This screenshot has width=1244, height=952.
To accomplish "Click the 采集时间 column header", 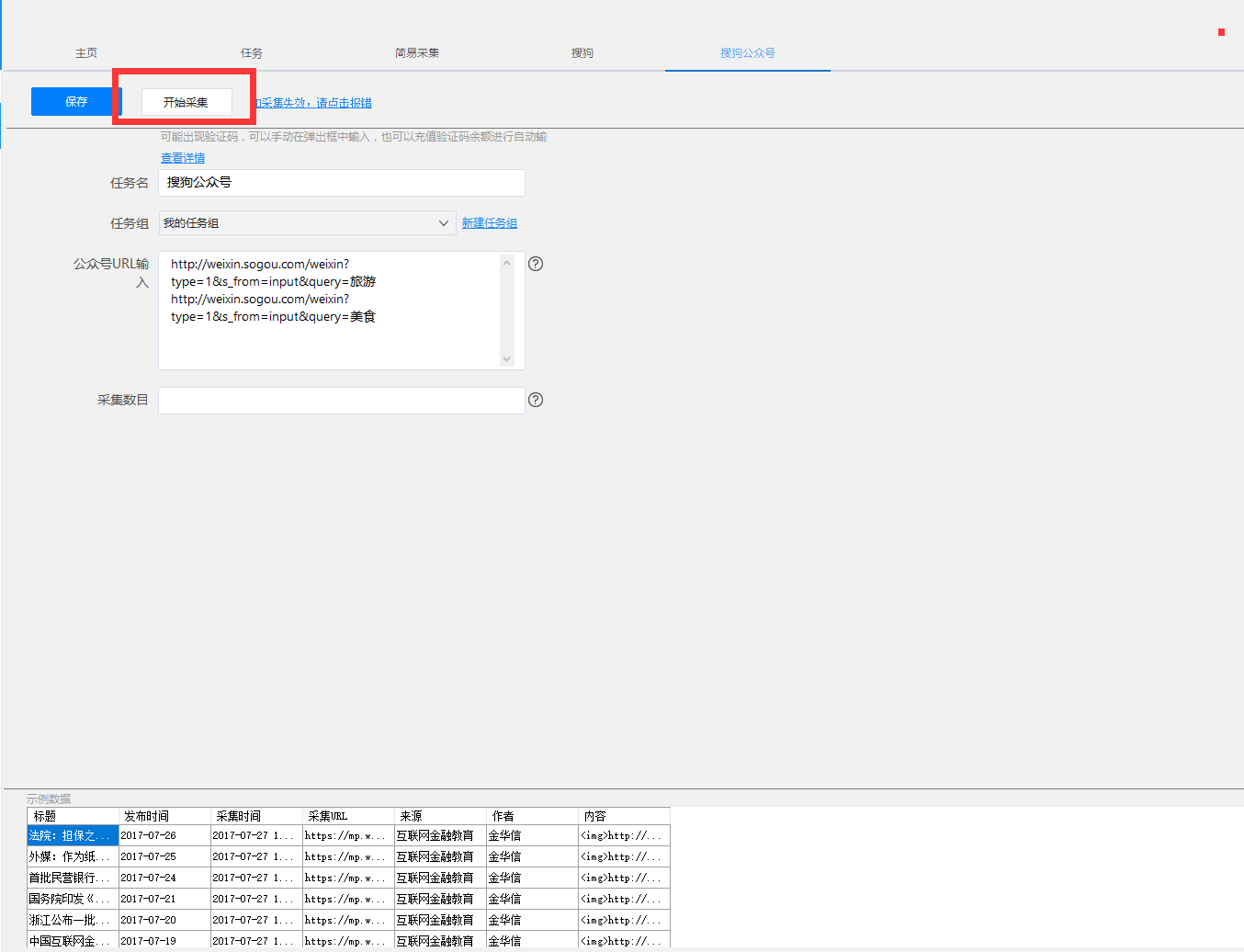I will pos(257,816).
